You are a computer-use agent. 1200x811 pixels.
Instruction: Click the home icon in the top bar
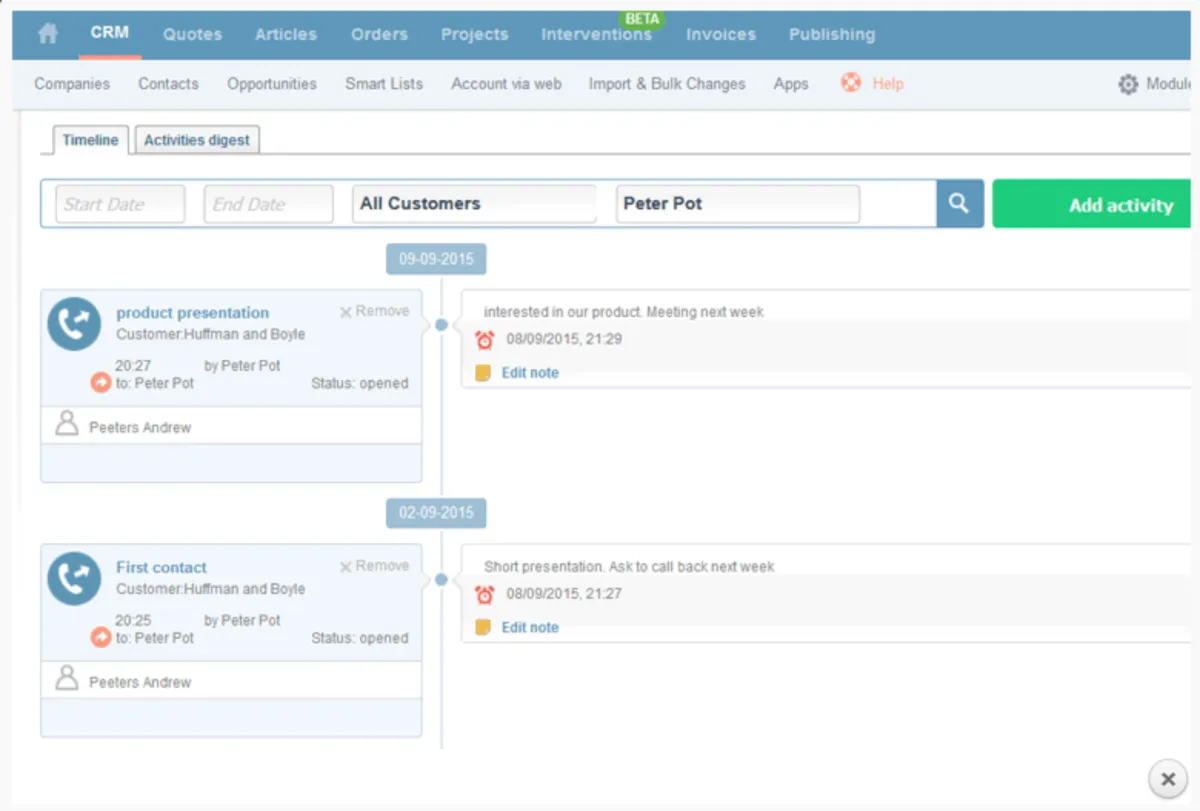click(47, 34)
